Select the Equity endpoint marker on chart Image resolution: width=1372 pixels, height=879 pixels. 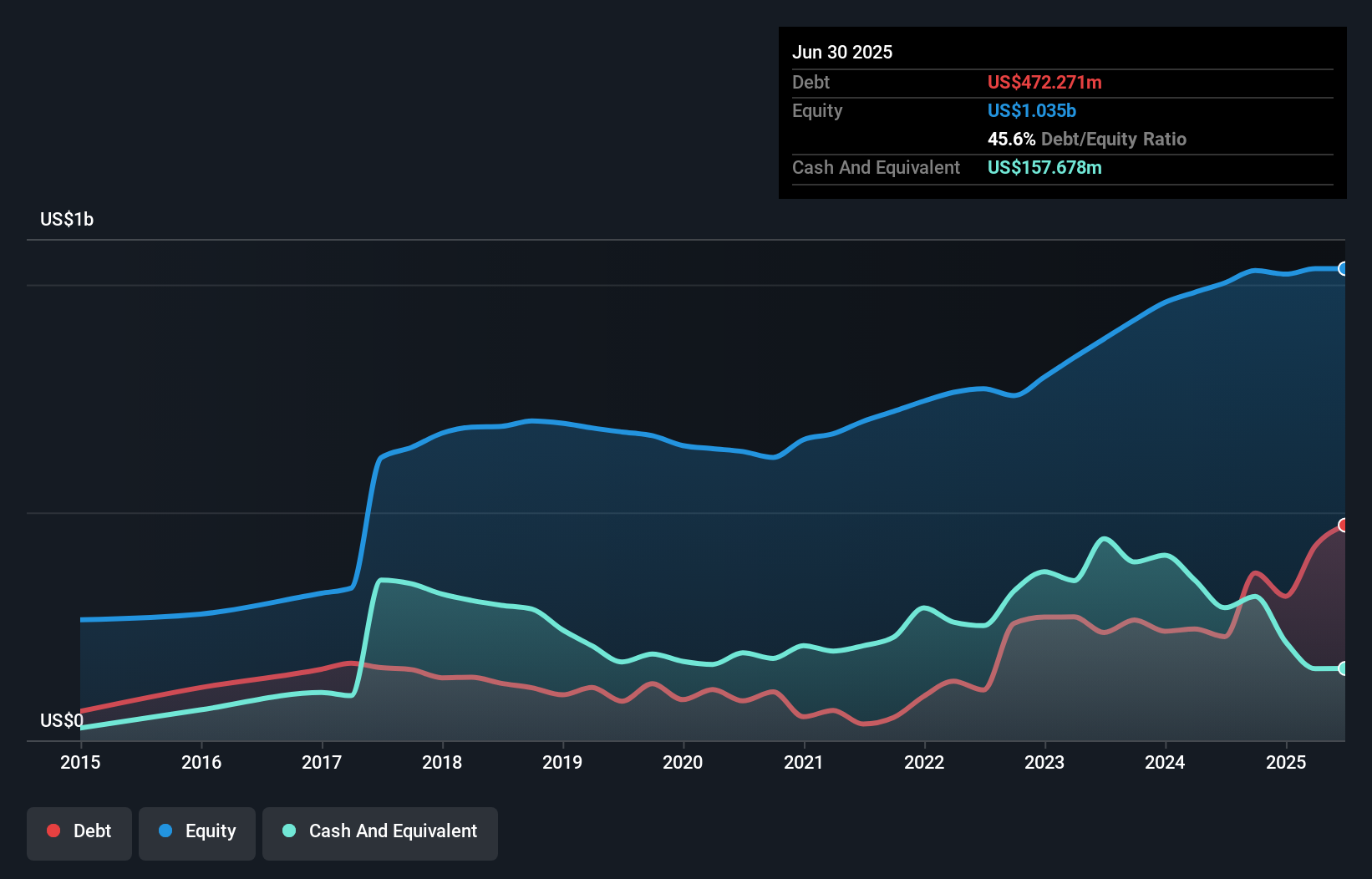pos(1344,268)
